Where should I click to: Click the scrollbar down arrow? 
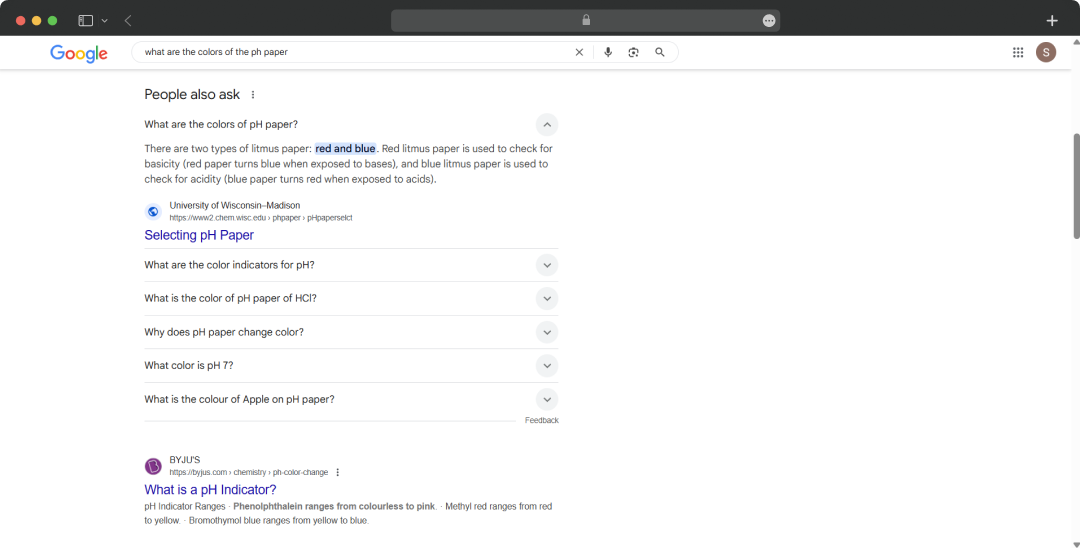1076,544
